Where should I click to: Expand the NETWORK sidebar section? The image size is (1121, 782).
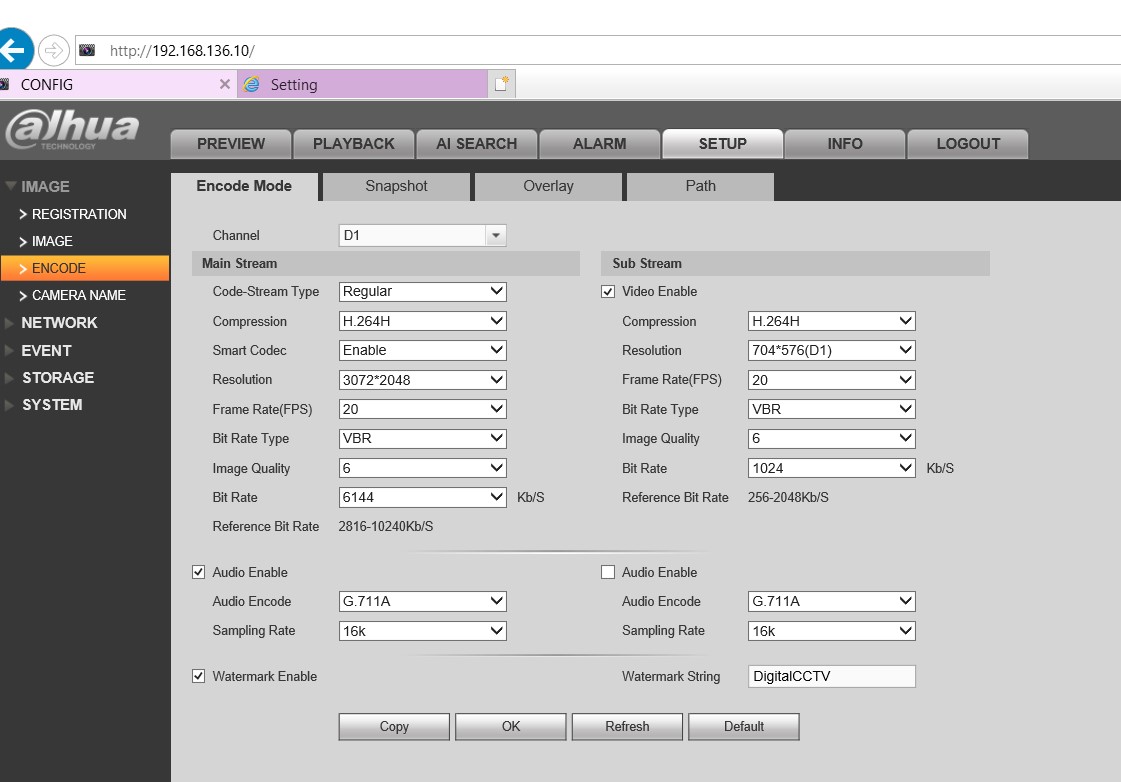(58, 323)
